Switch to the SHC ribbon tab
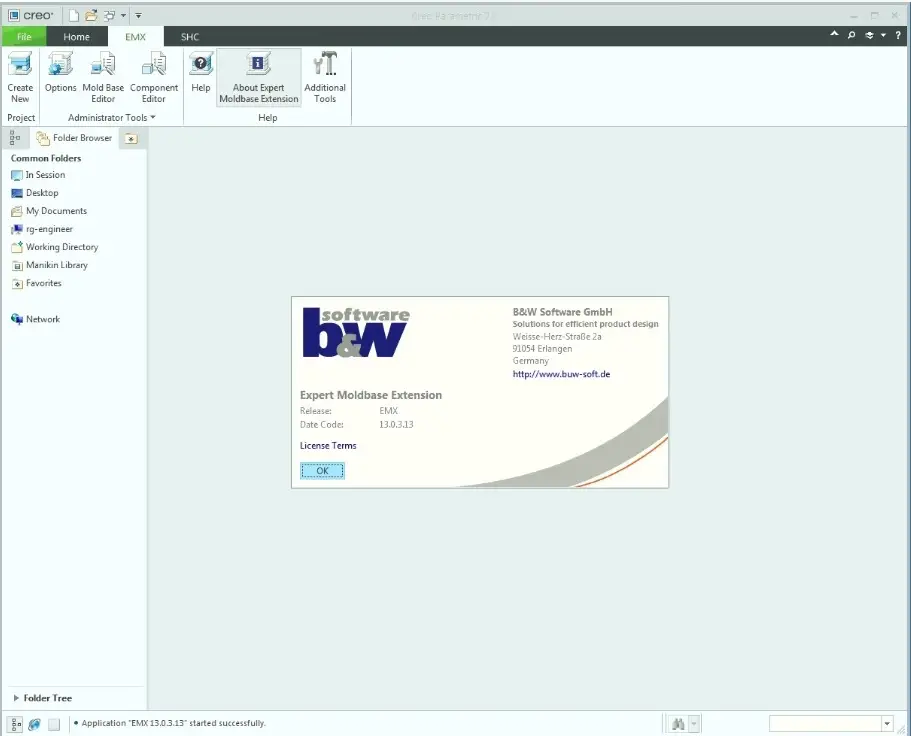The image size is (911, 736). coord(190,37)
